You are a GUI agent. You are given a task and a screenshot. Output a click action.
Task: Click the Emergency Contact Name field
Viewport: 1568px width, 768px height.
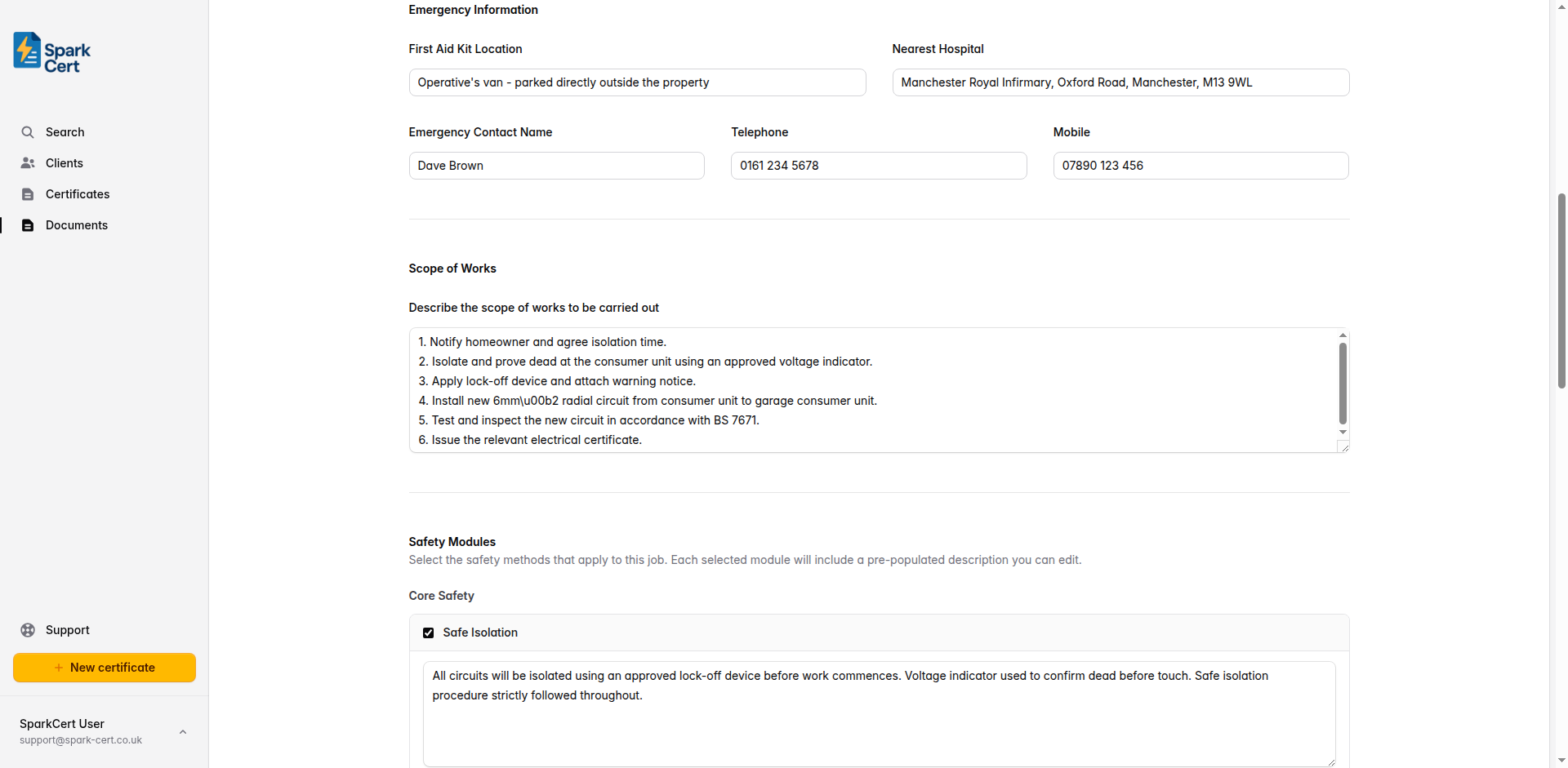[556, 166]
